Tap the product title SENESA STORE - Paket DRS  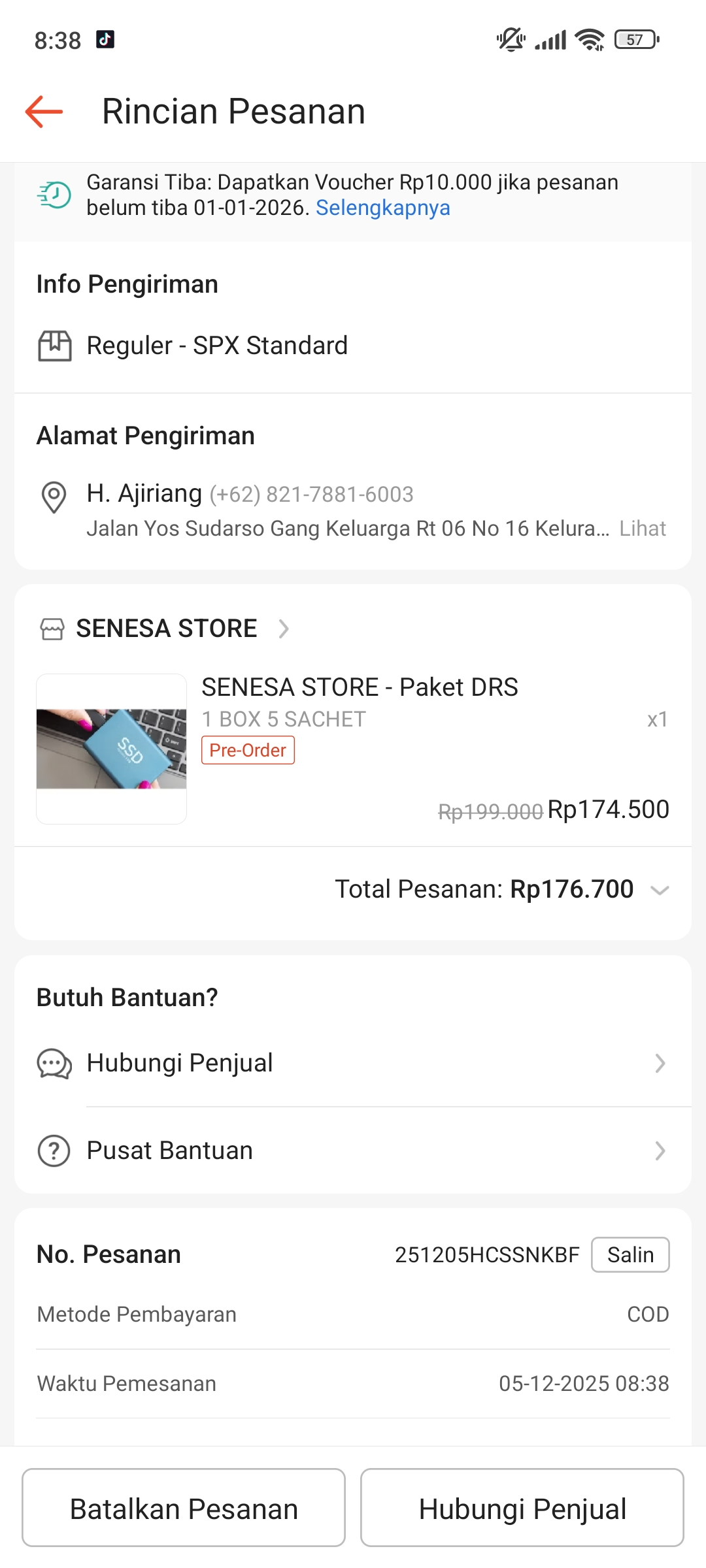360,687
